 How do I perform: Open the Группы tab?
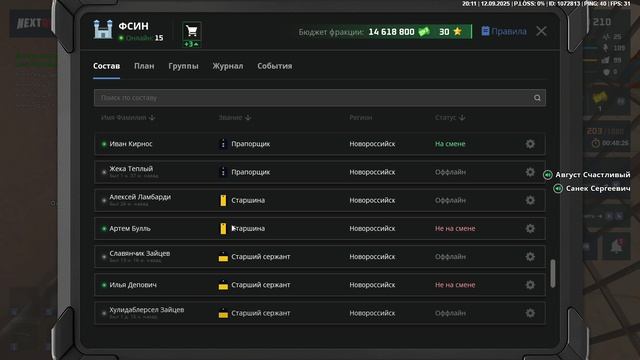(x=183, y=66)
